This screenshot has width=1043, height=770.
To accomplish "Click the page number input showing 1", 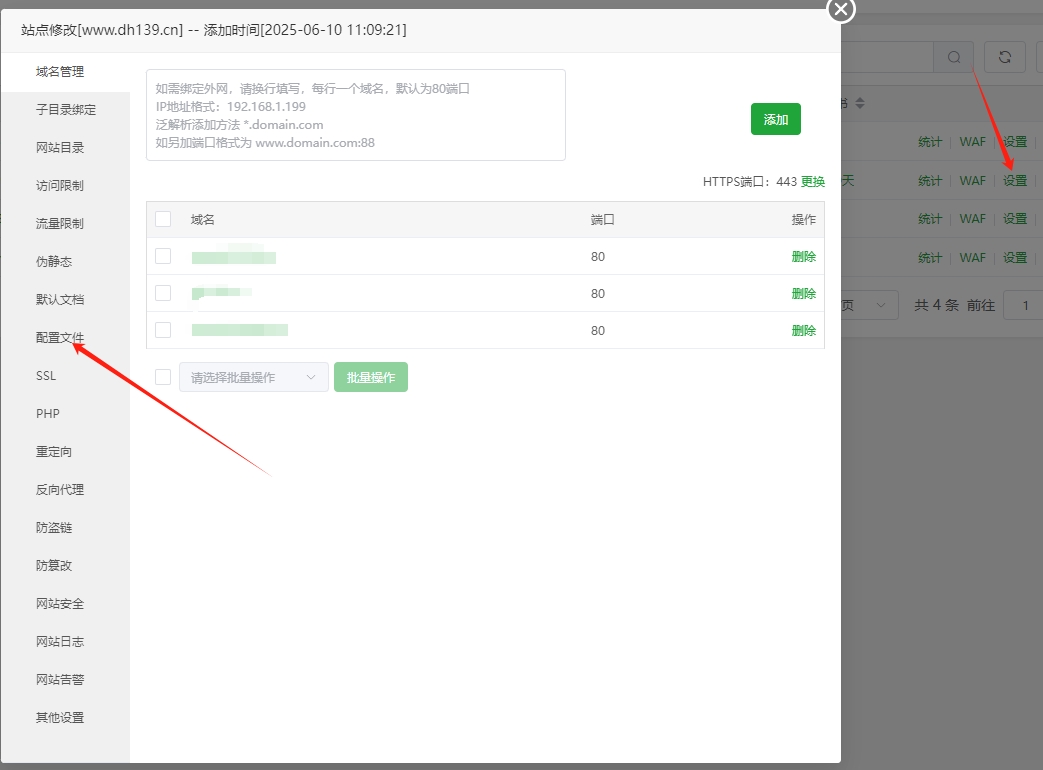I will point(1023,305).
